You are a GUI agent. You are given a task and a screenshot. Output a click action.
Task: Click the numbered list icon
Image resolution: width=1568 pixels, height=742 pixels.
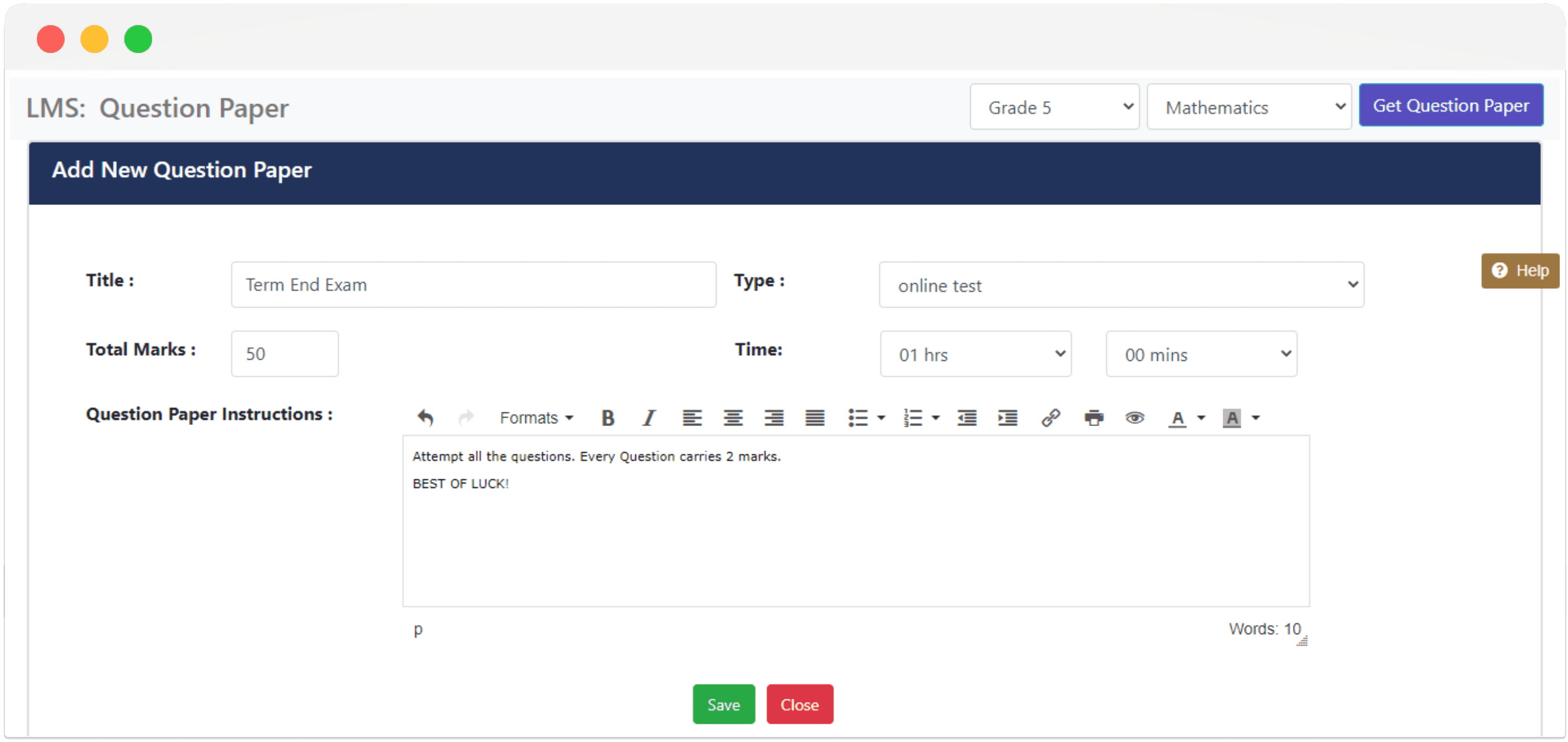913,417
